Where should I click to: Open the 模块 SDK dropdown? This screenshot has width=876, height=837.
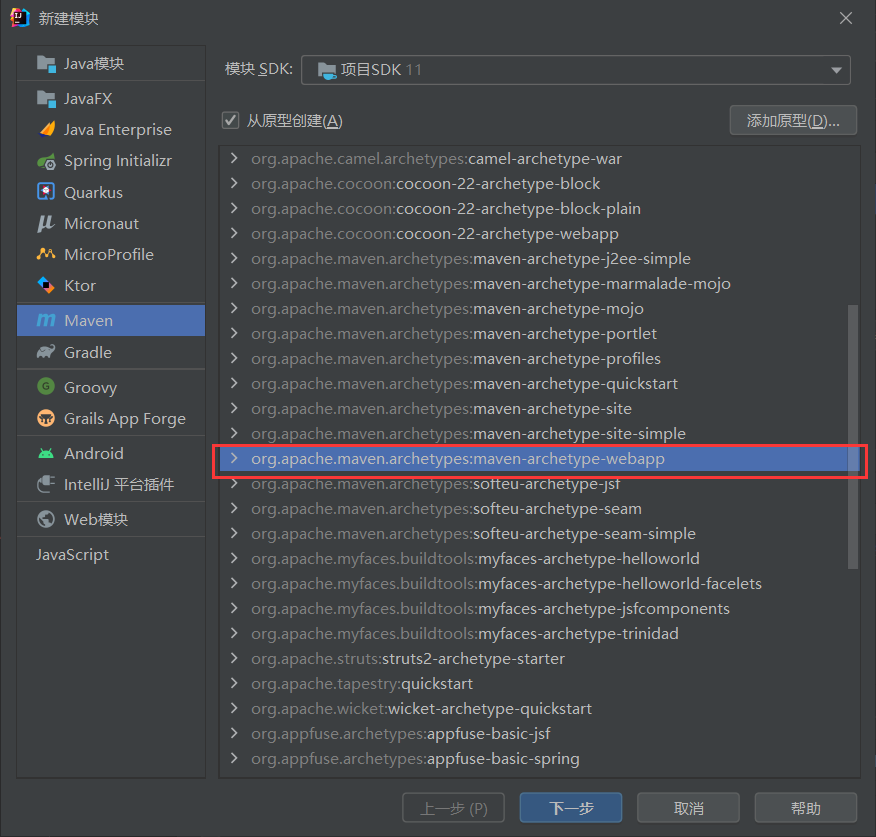pos(575,70)
